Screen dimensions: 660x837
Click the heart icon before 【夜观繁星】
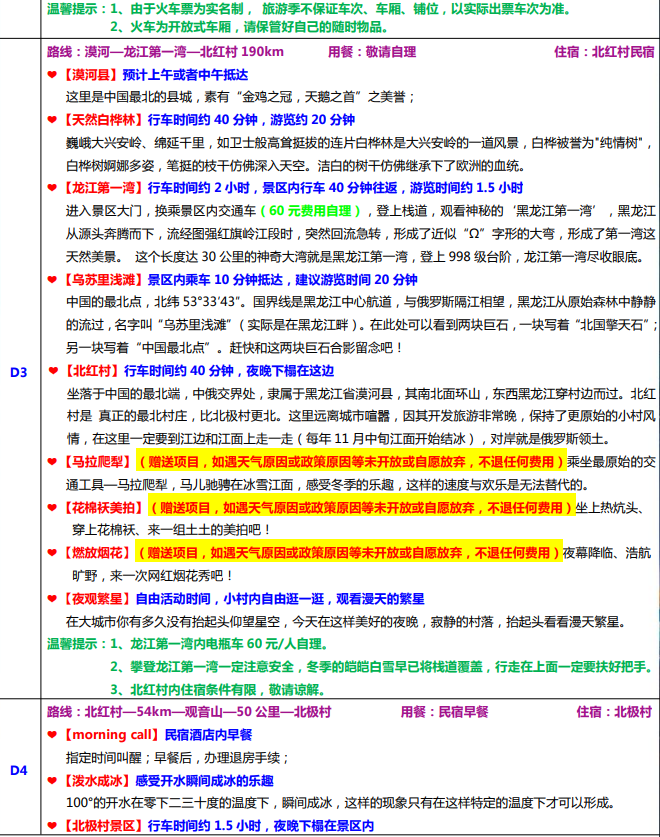53,599
